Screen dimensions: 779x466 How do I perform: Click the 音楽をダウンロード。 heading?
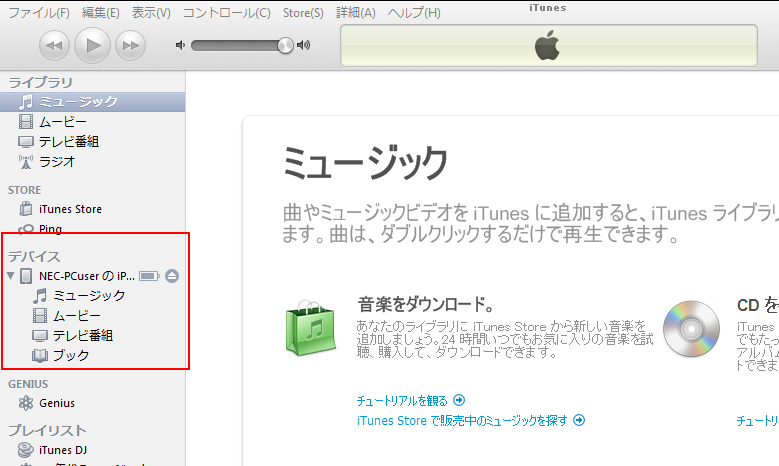point(426,305)
